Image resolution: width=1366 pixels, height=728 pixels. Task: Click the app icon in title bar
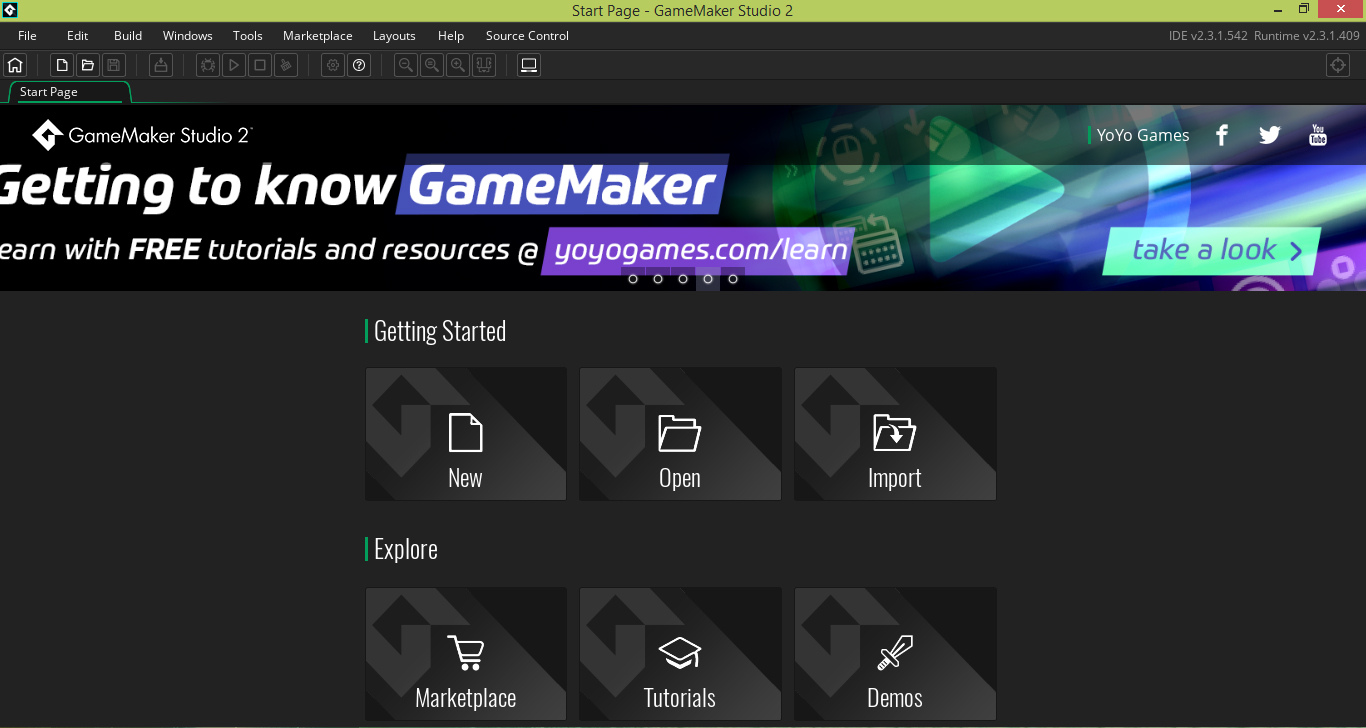10,10
